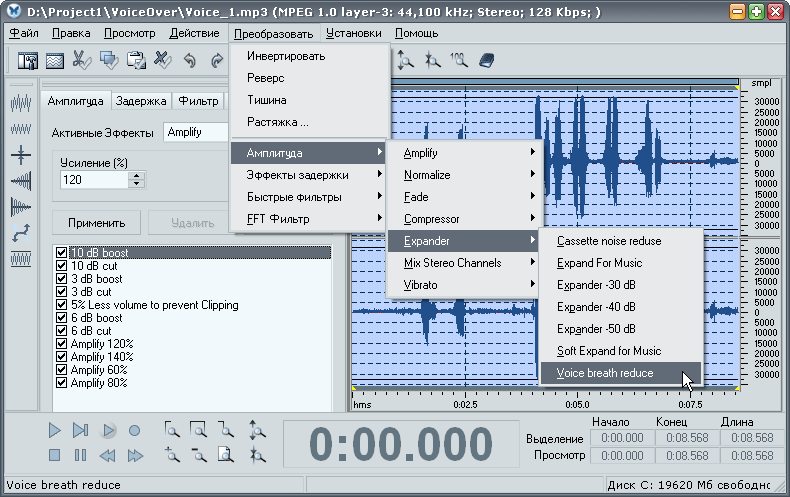Expand the Быстрые фильтры submenu

[308, 197]
